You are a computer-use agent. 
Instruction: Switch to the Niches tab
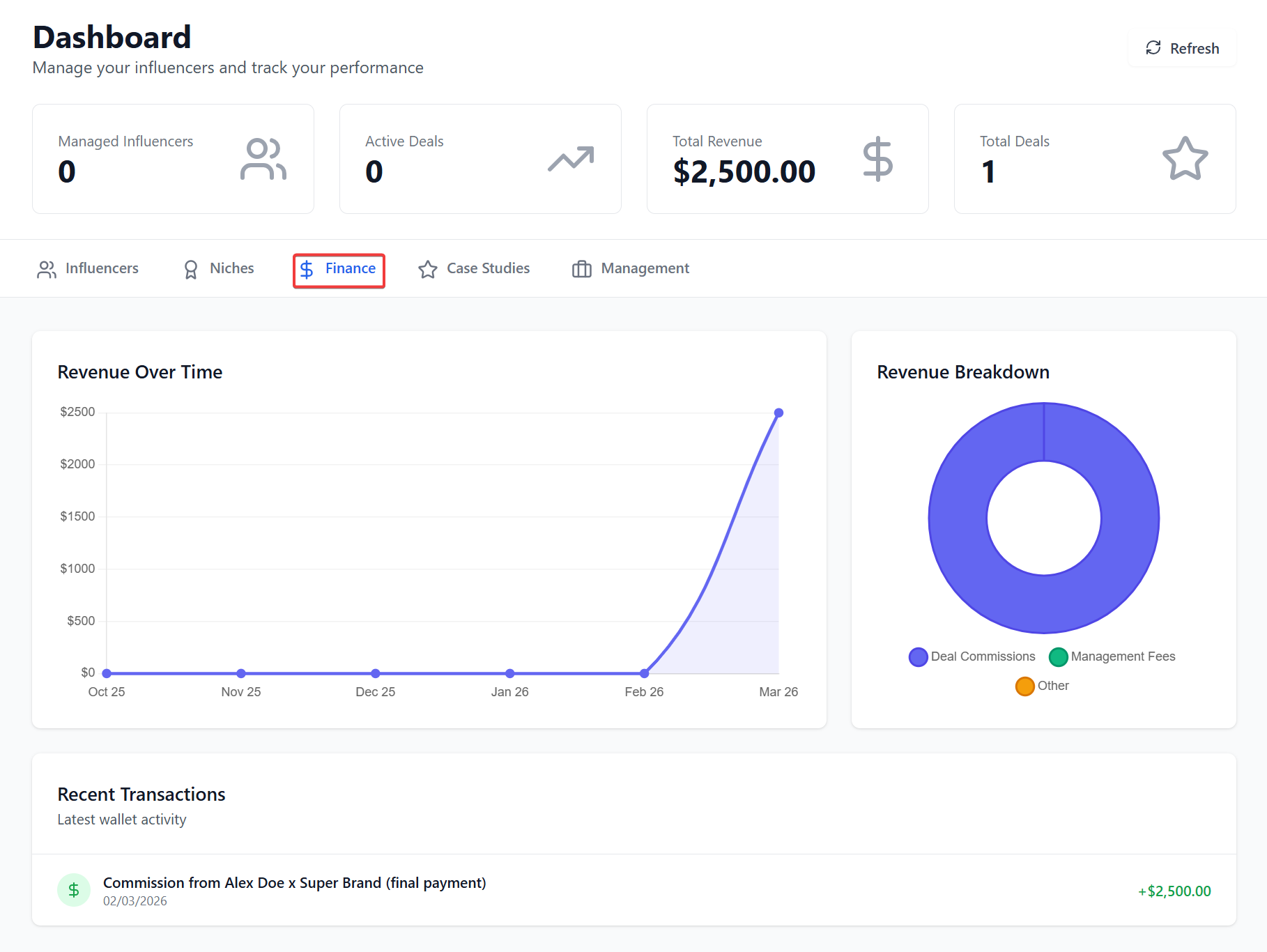[x=218, y=269]
